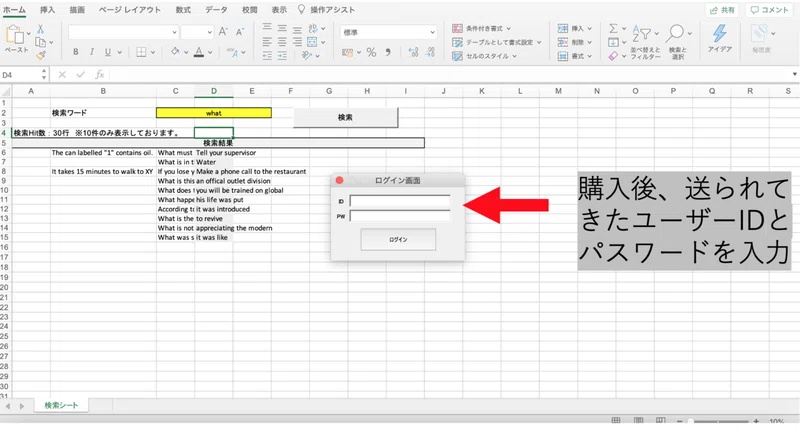Click the Clear eraser icon
The height and width of the screenshot is (432, 800).
(613, 56)
